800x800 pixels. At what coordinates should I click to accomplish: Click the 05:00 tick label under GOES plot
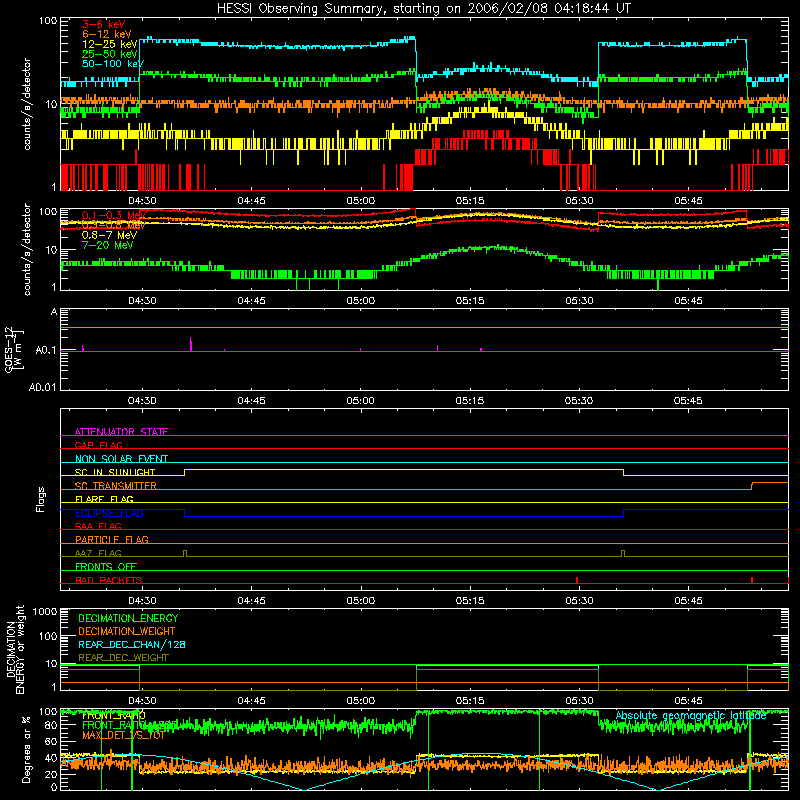point(361,401)
